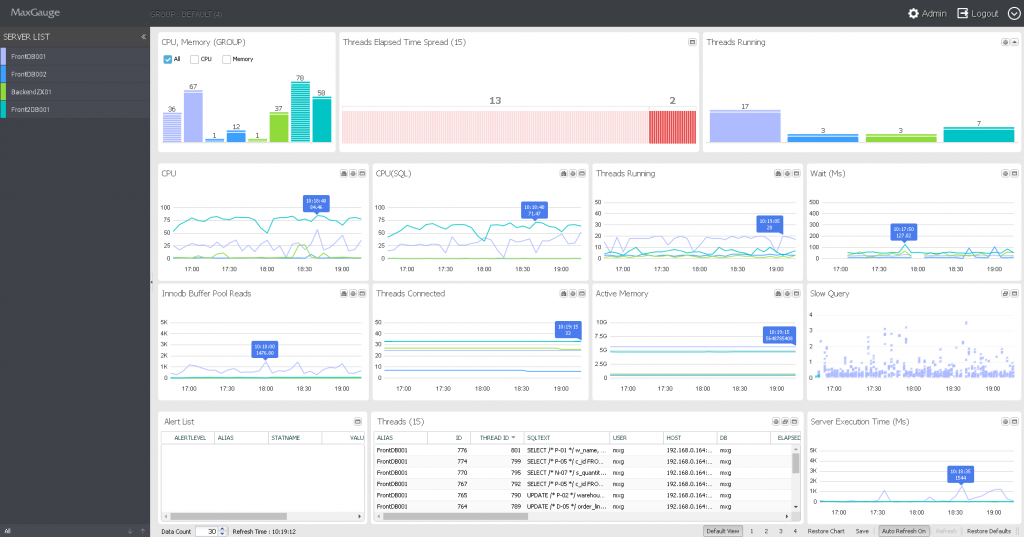Collapse the top Threads Running bar panel
The height and width of the screenshot is (537, 1024).
tap(1014, 42)
